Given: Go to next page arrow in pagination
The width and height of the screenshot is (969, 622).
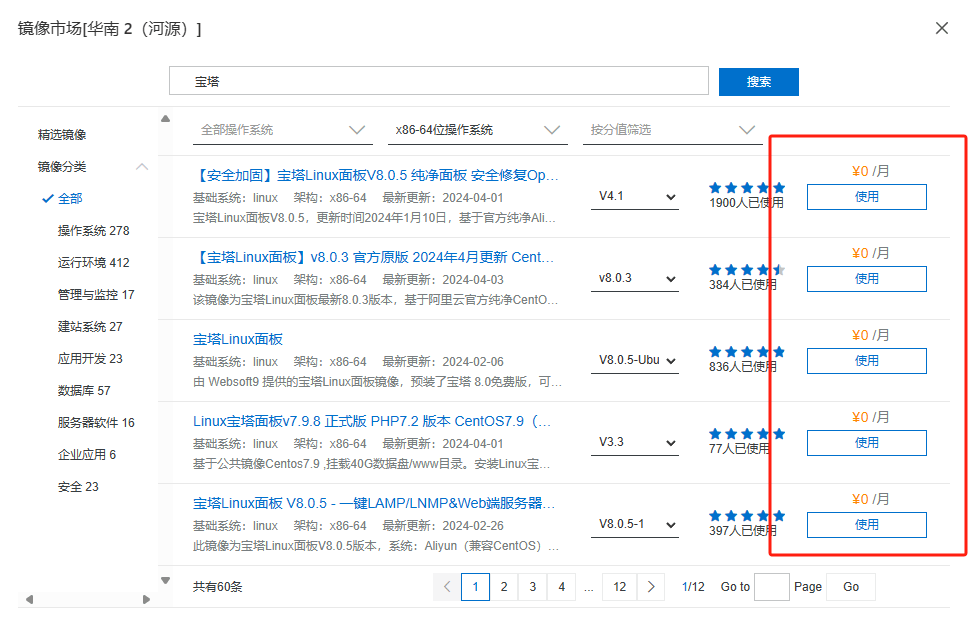Looking at the screenshot, I should [x=651, y=587].
